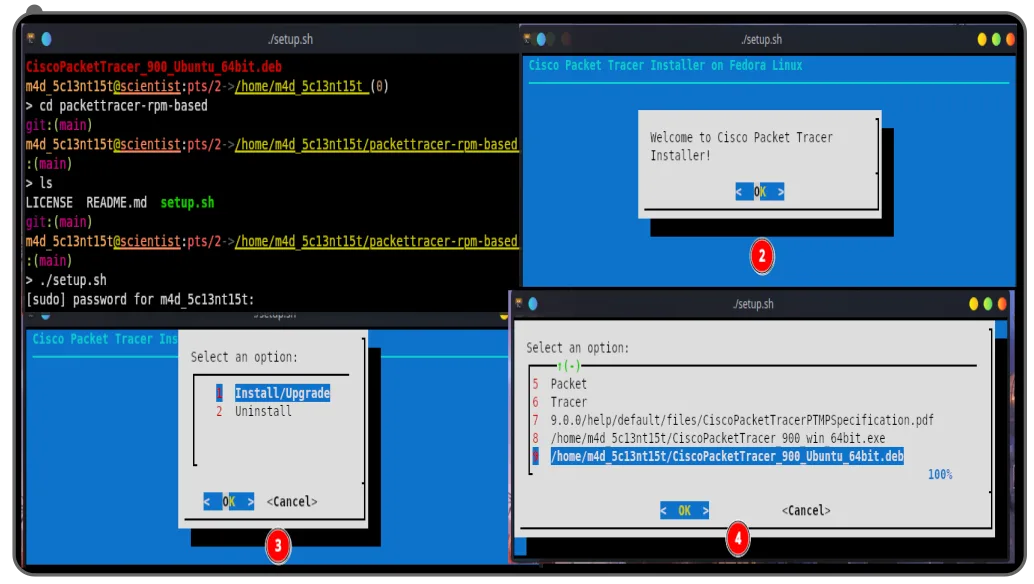The image size is (1034, 584).
Task: Click the 'cd packettracer-rpm-based' command line
Action: click(x=117, y=105)
